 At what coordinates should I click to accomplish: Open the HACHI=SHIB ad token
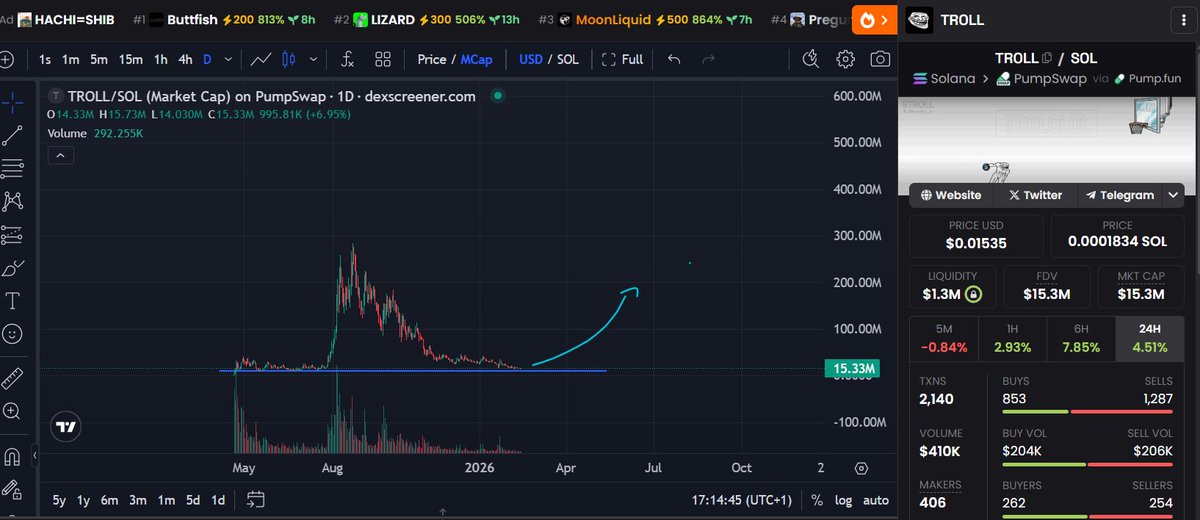(x=58, y=20)
